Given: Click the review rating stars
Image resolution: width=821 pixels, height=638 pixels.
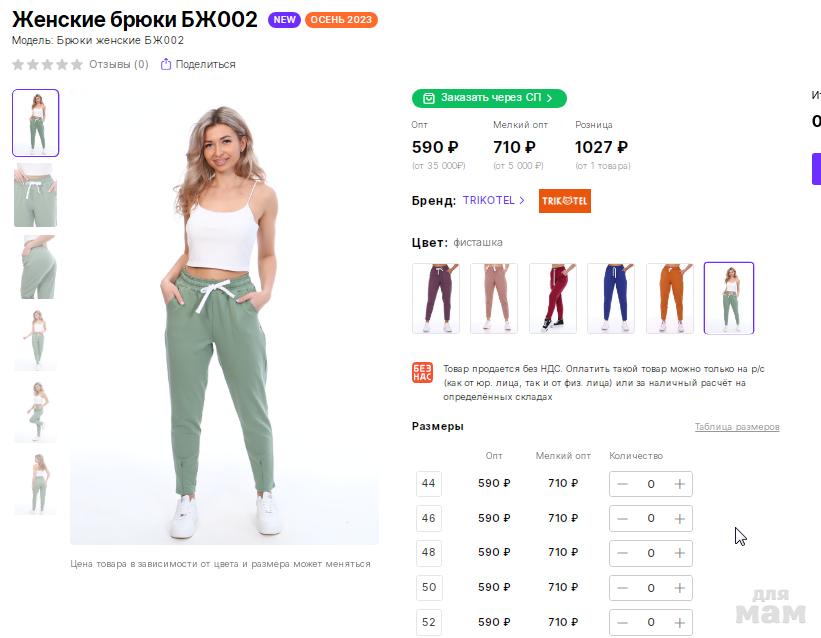Looking at the screenshot, I should pos(48,64).
